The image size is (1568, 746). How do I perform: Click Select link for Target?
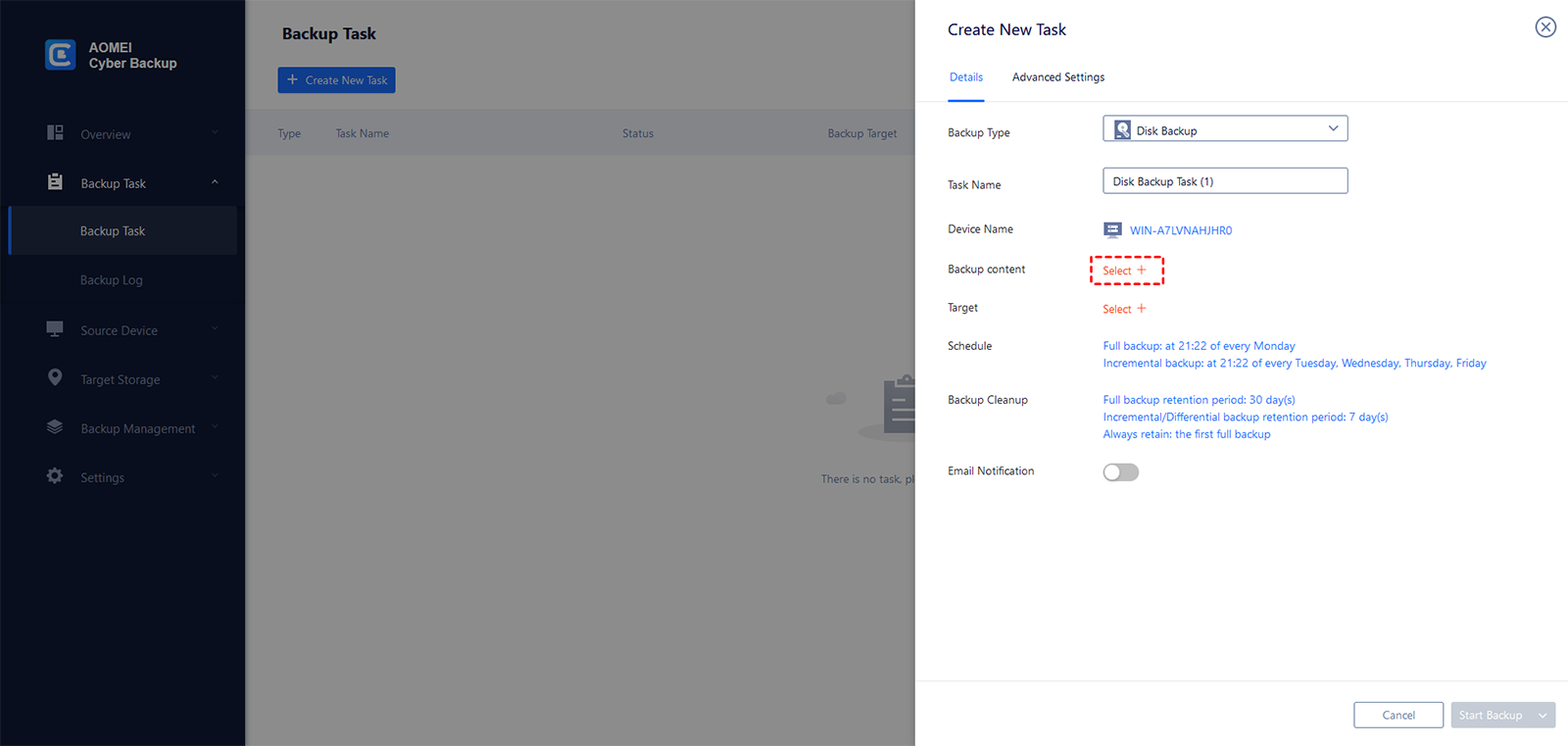click(1123, 309)
